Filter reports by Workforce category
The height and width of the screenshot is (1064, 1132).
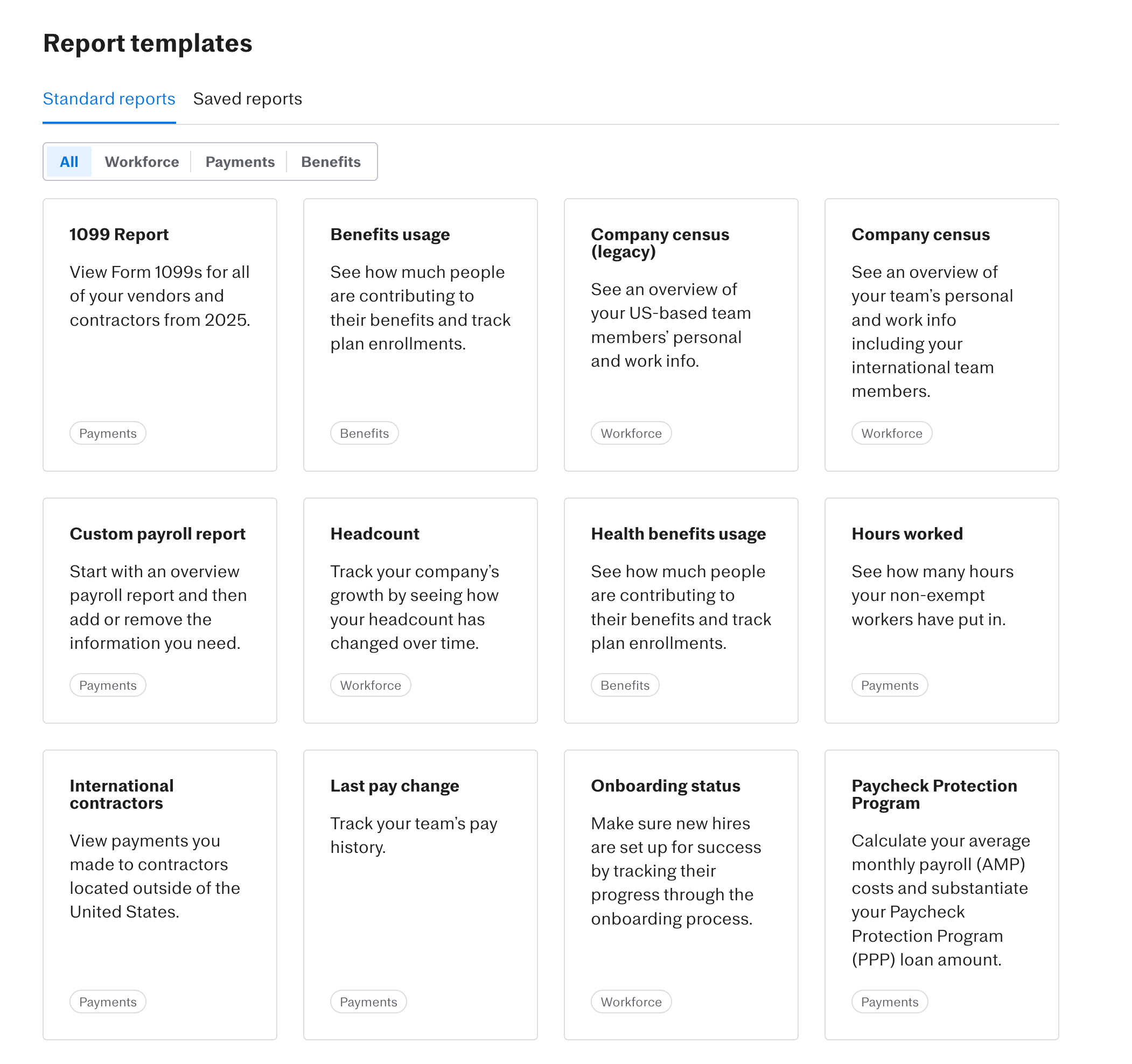click(142, 162)
